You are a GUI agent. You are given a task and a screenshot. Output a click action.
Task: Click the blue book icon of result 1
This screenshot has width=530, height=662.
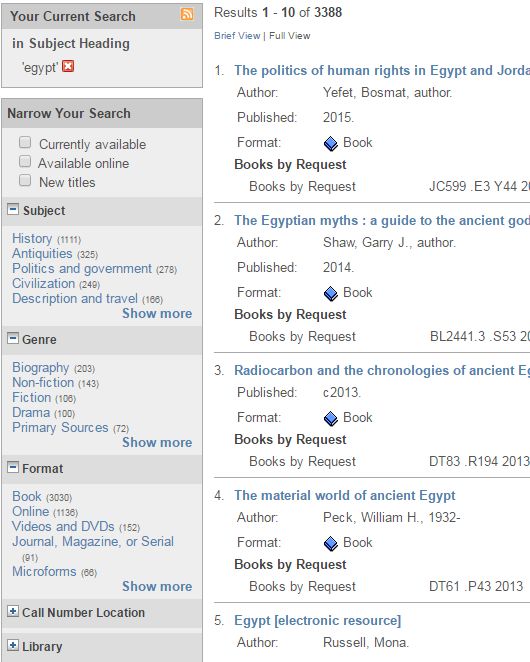point(331,144)
